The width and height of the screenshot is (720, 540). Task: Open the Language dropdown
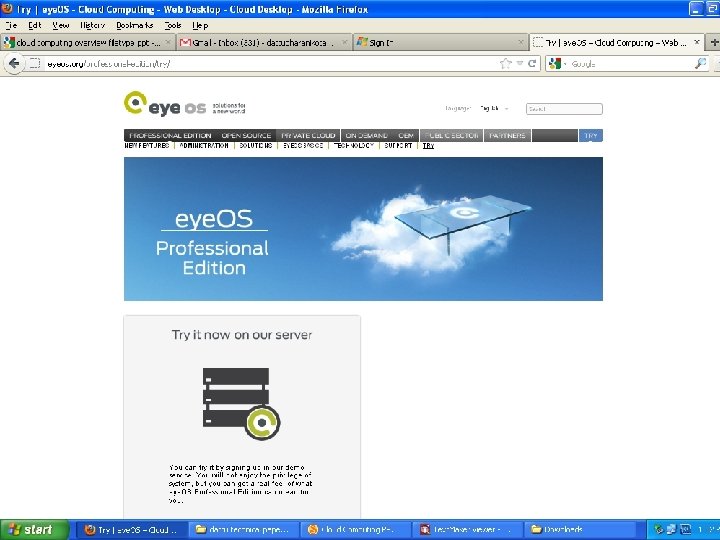494,109
